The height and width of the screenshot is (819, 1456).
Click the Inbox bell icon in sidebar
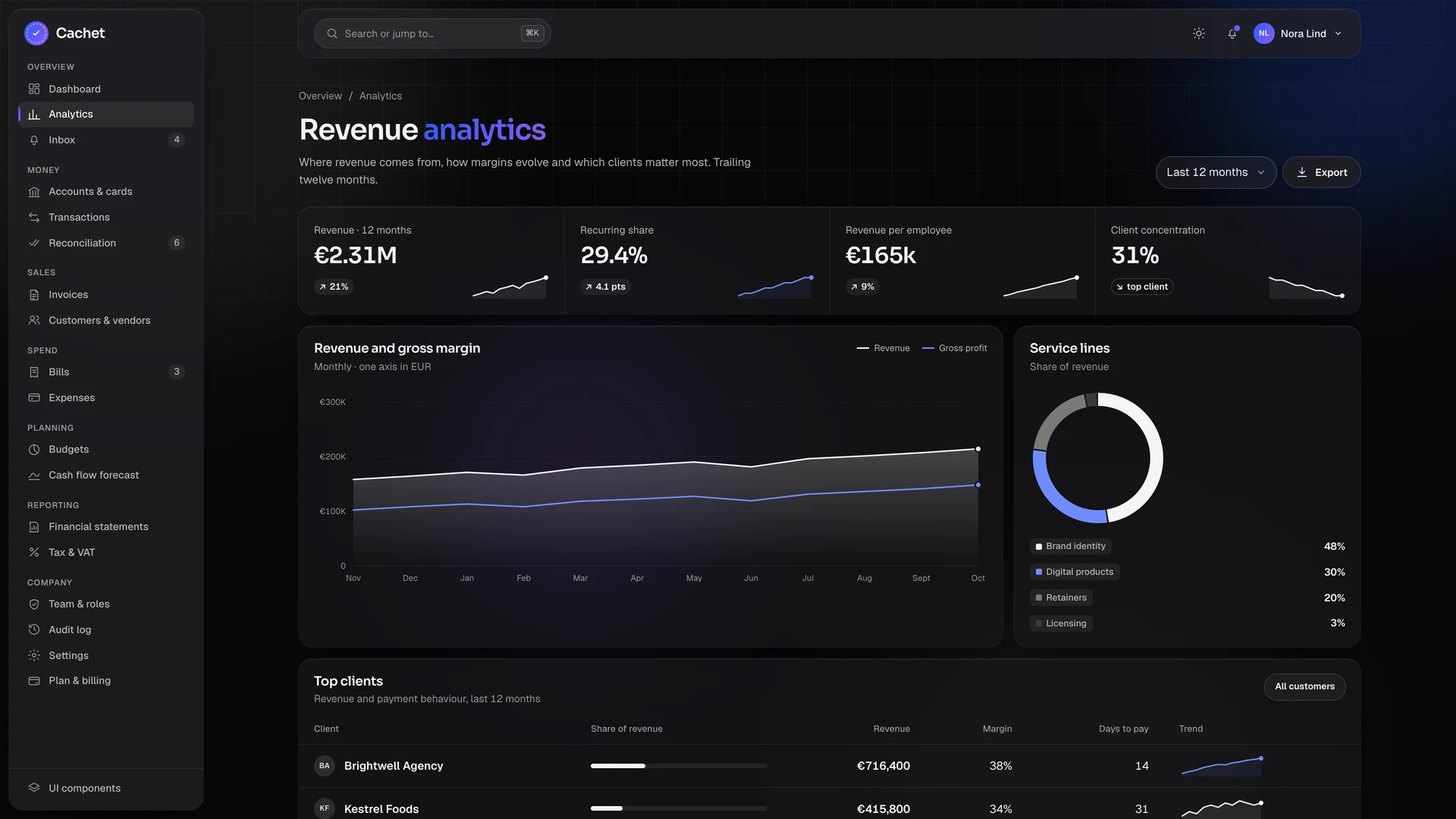point(34,140)
